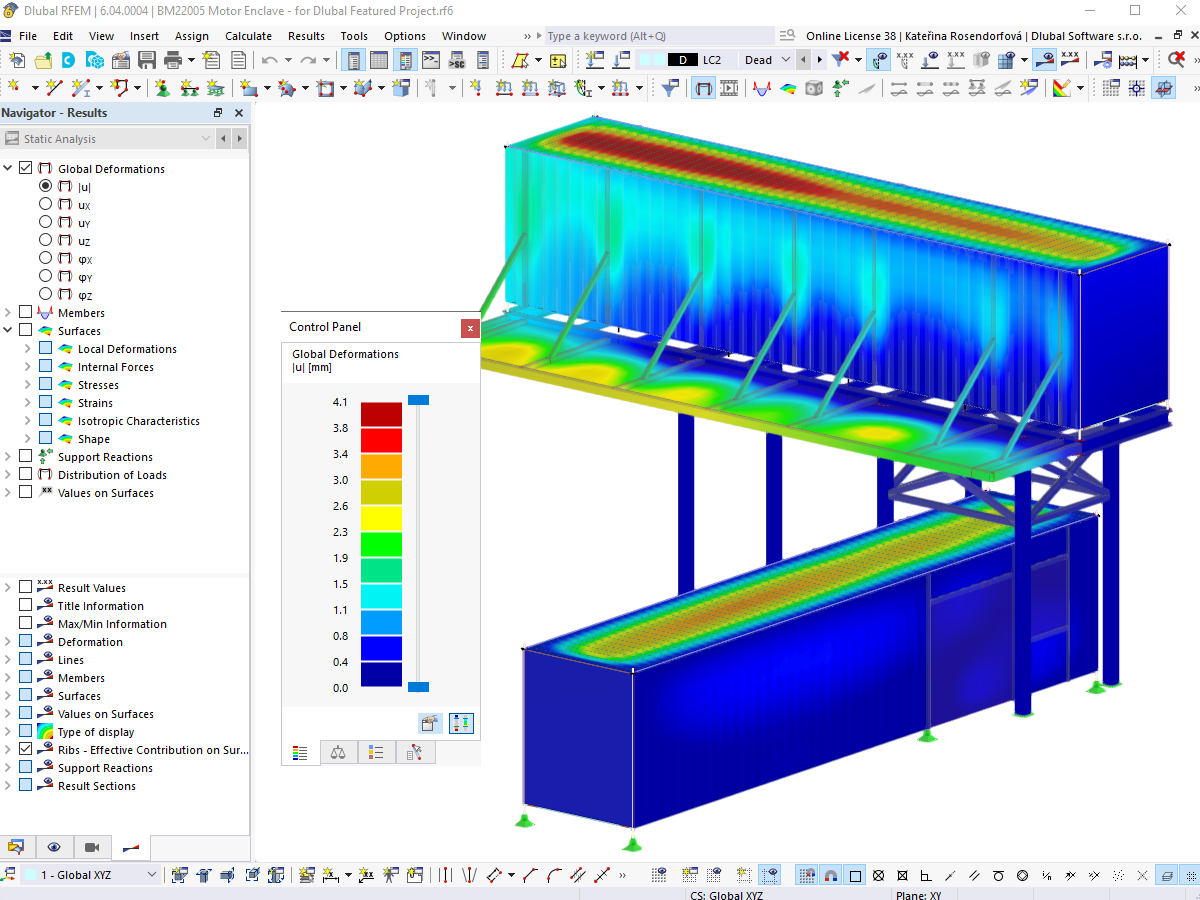Viewport: 1200px width, 900px height.
Task: Toggle Ribs - Effective Contribution checkbox
Action: (26, 749)
